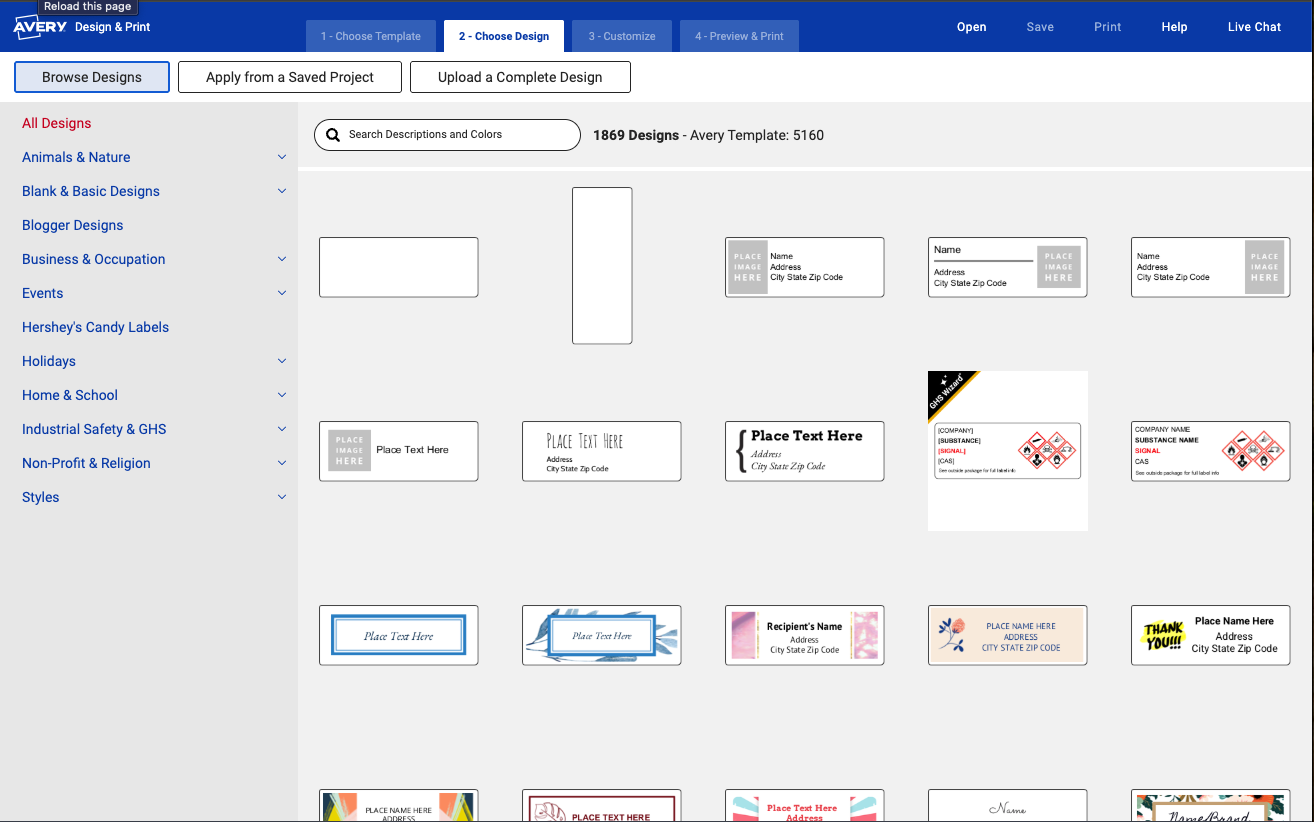Switch to the 3 - Customize tab

[x=622, y=36]
